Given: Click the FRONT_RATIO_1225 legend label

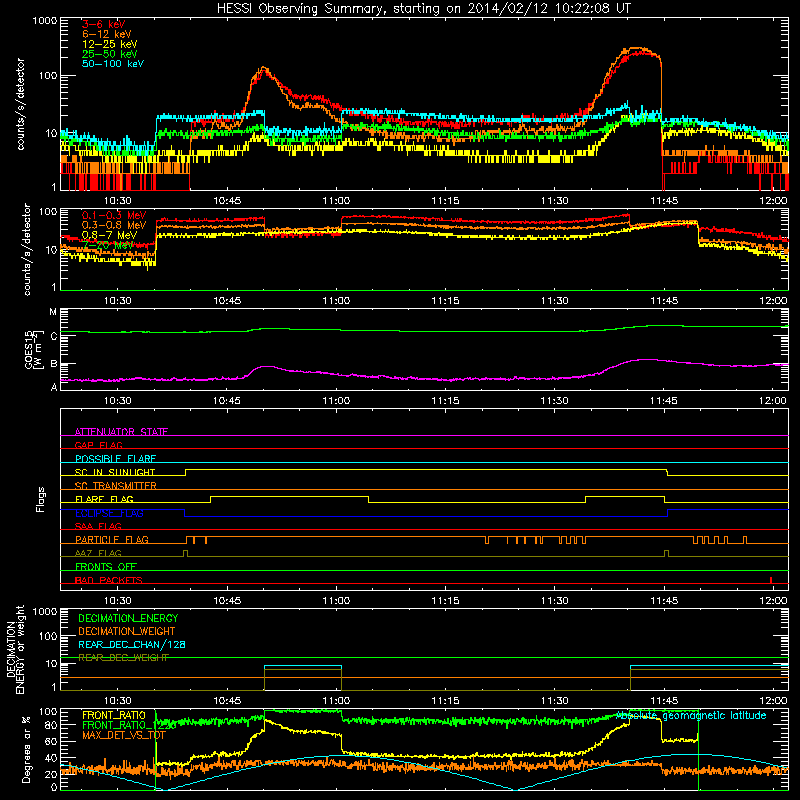Looking at the screenshot, I should (x=129, y=724).
